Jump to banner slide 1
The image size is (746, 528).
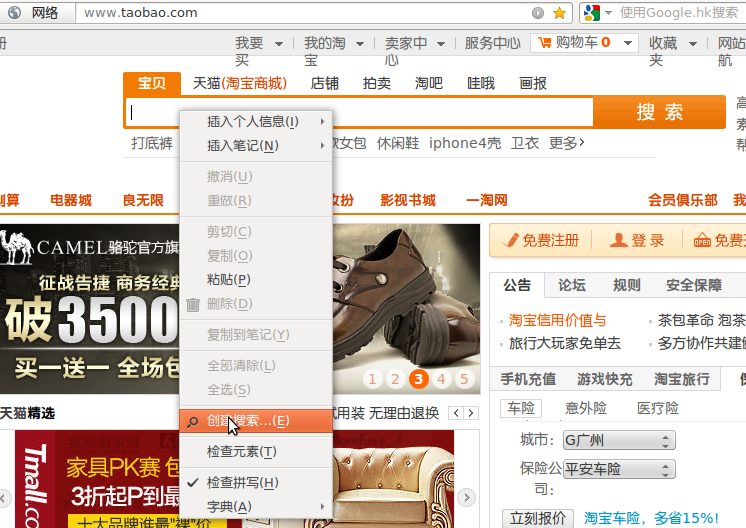[x=373, y=379]
